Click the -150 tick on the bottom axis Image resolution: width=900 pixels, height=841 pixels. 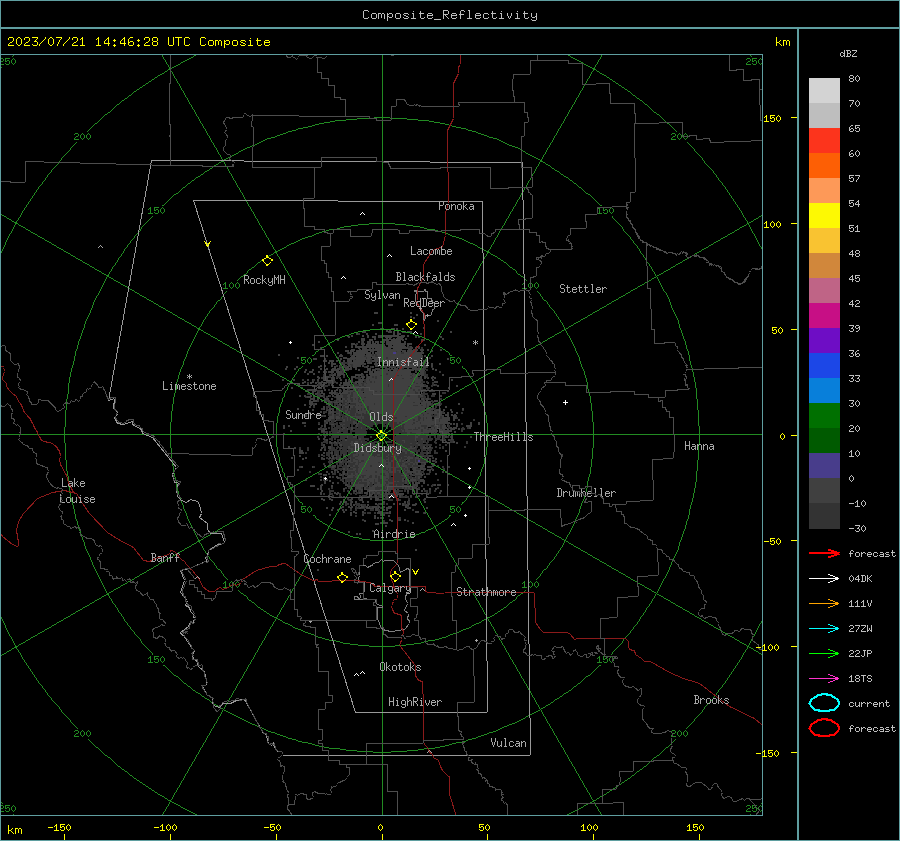[x=59, y=827]
